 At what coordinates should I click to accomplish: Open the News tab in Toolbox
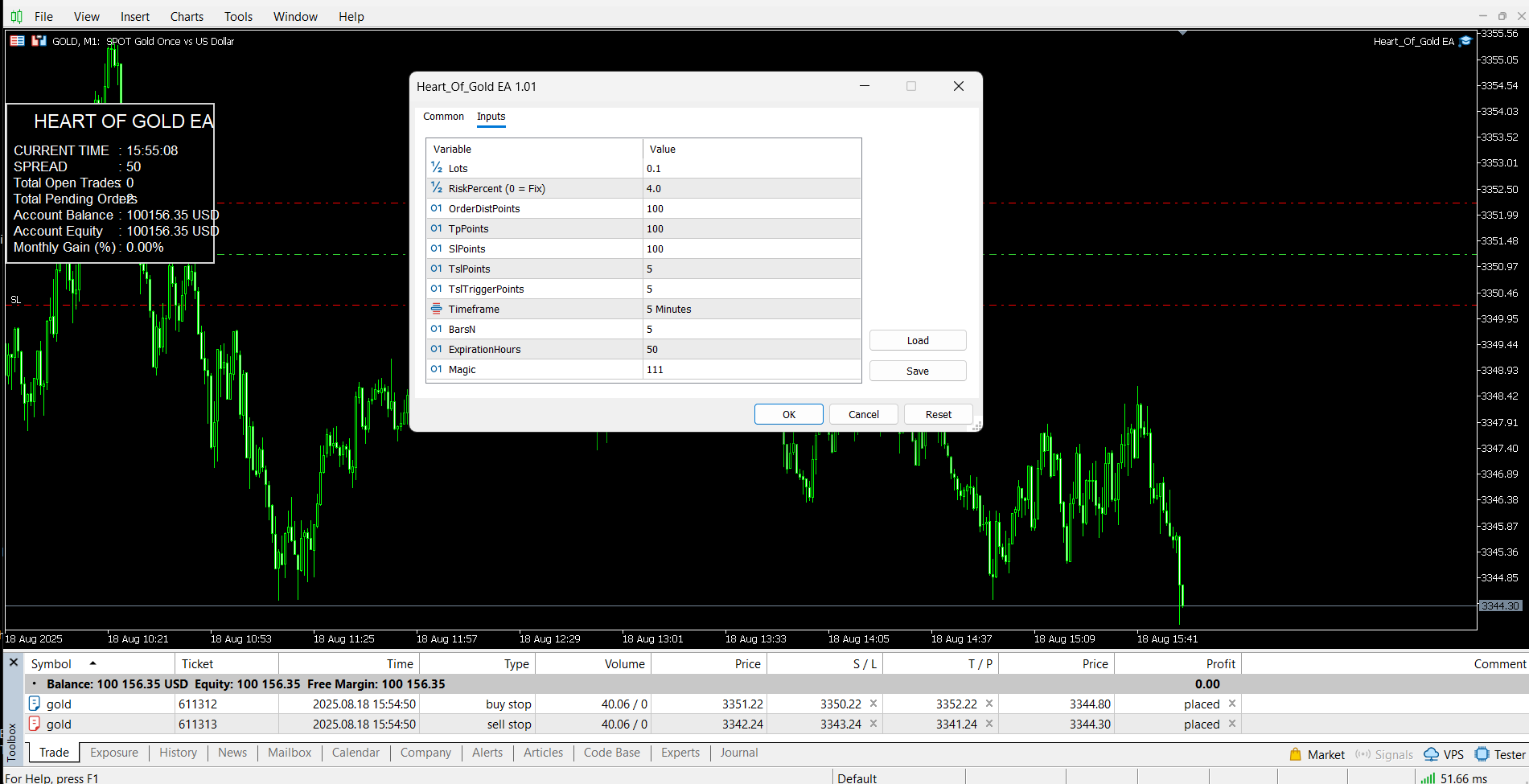point(232,753)
